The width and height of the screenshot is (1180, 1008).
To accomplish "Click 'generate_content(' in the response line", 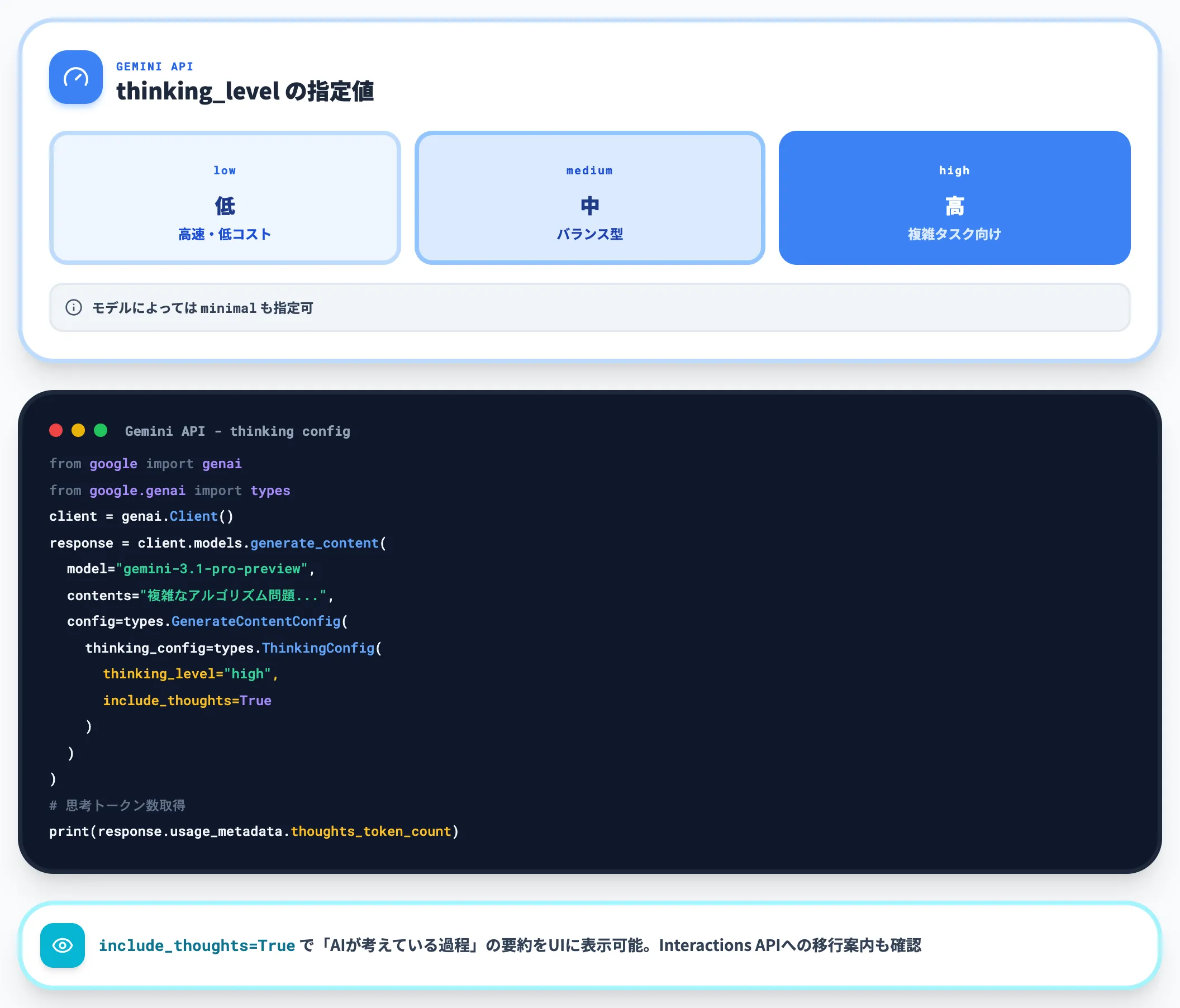I will point(318,543).
